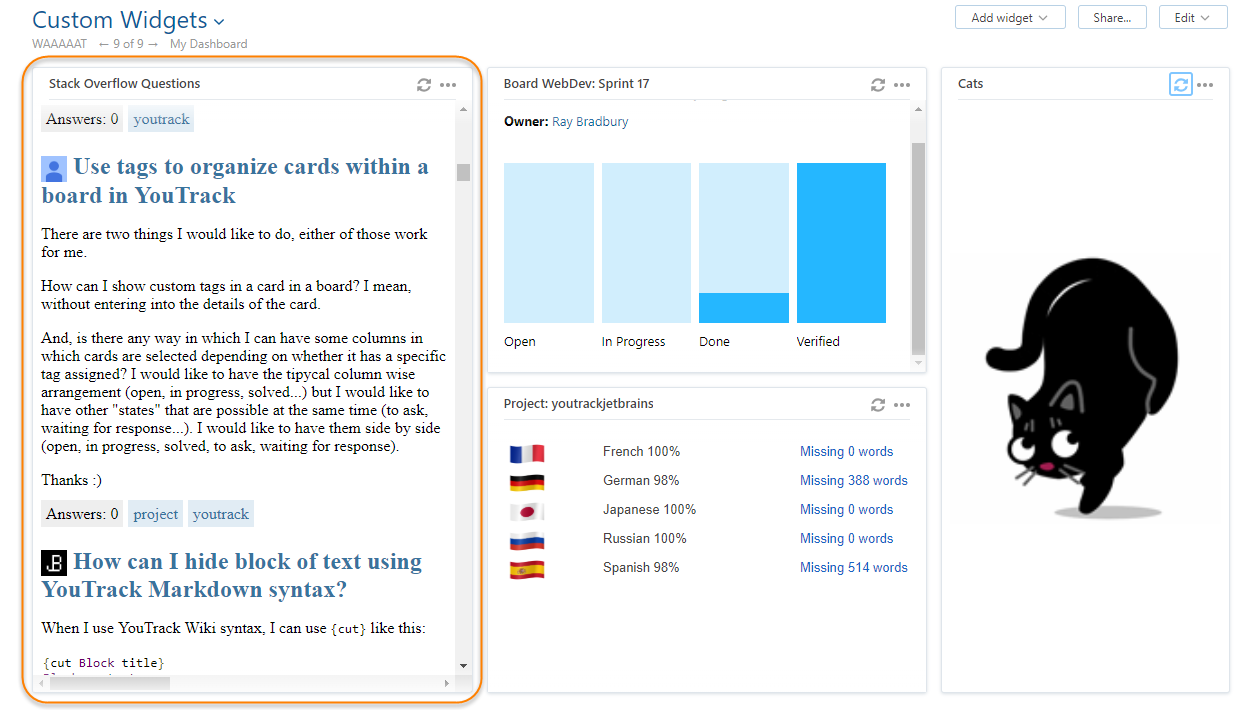Click the 'German 98%' text
The image size is (1242, 718).
coord(641,481)
